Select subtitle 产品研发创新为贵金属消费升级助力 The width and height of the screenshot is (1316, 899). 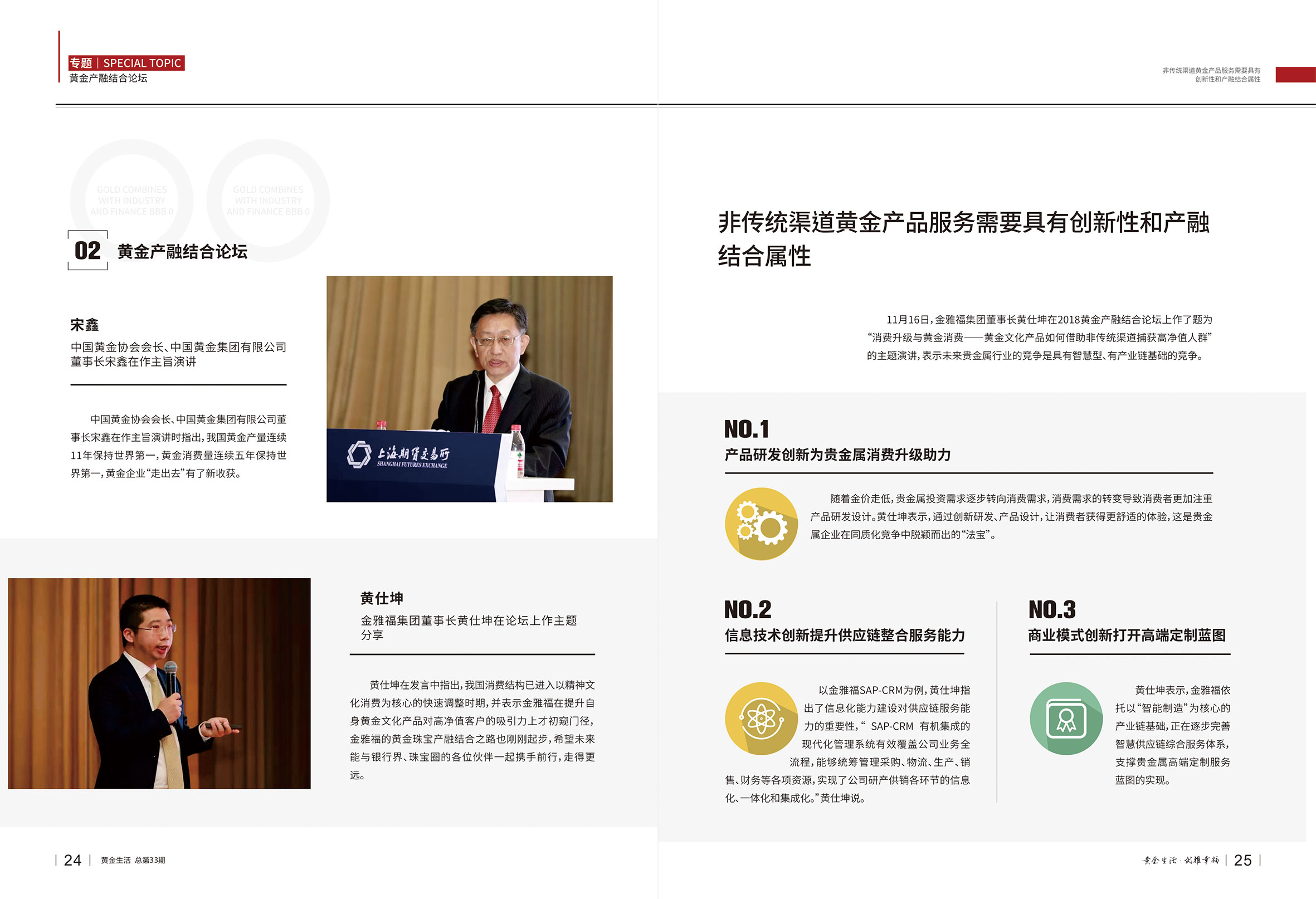[837, 455]
